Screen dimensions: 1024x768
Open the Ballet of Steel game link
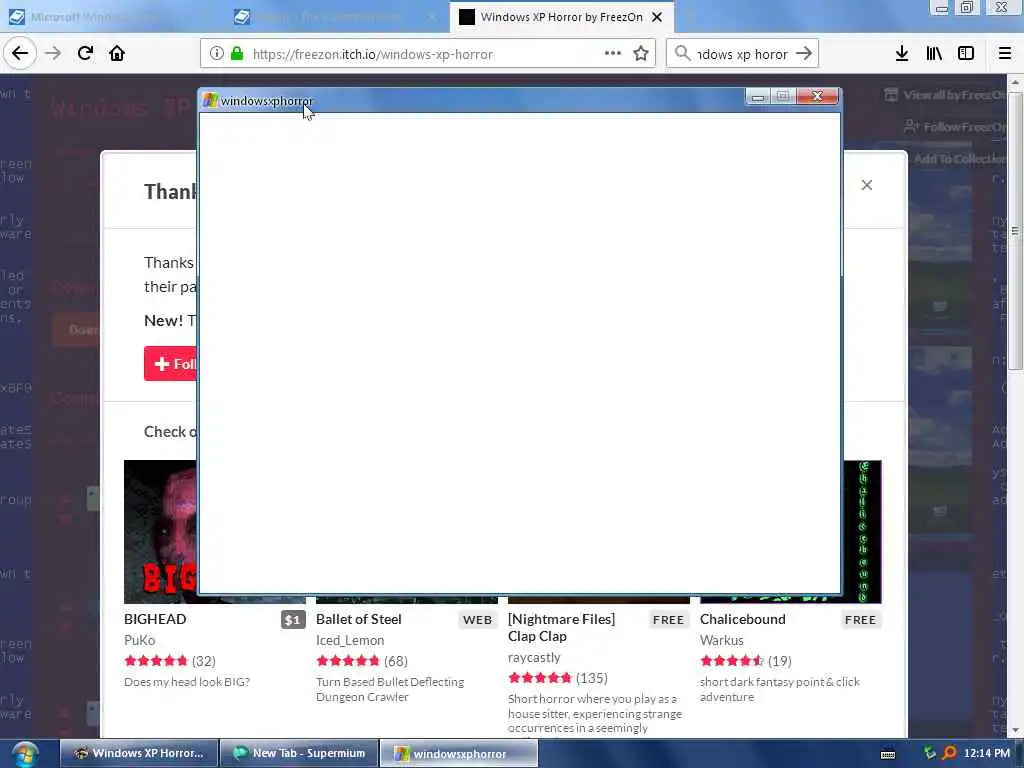(x=359, y=619)
